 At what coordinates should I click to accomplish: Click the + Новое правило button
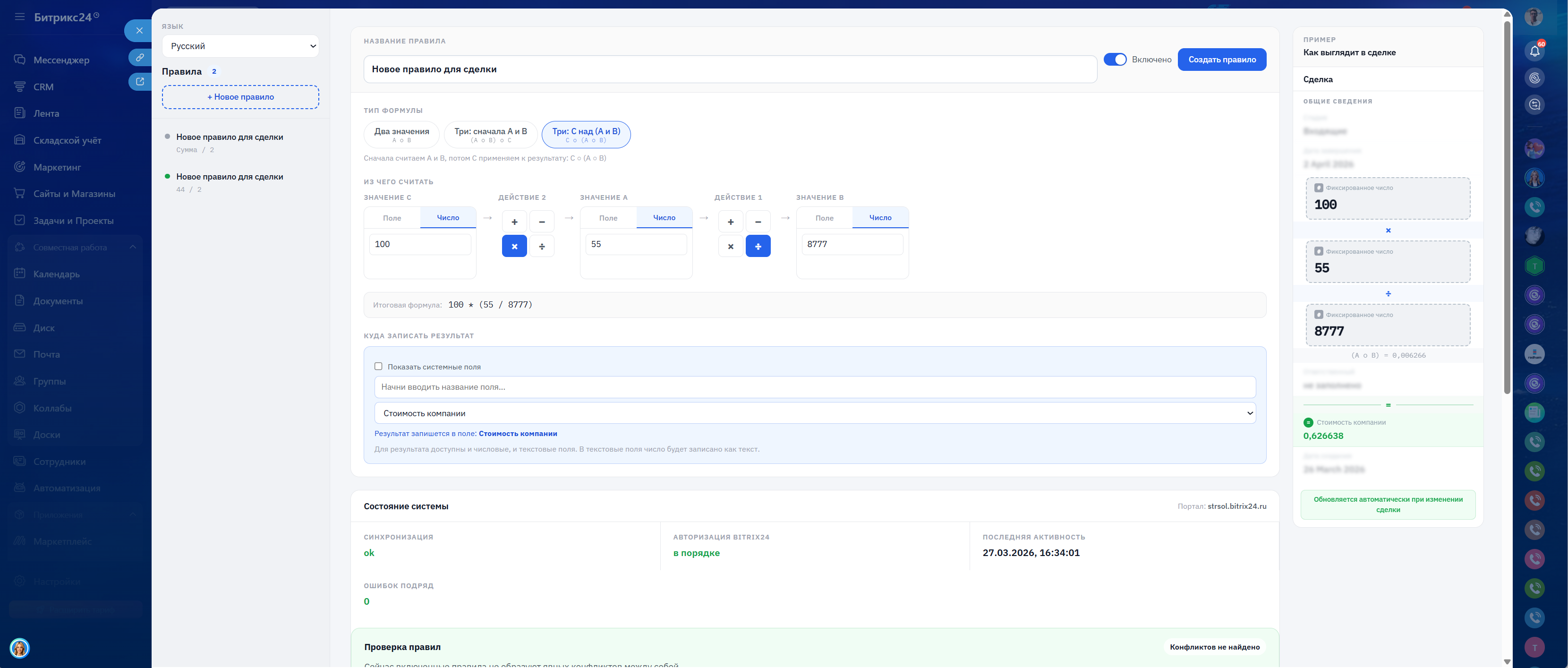tap(240, 97)
